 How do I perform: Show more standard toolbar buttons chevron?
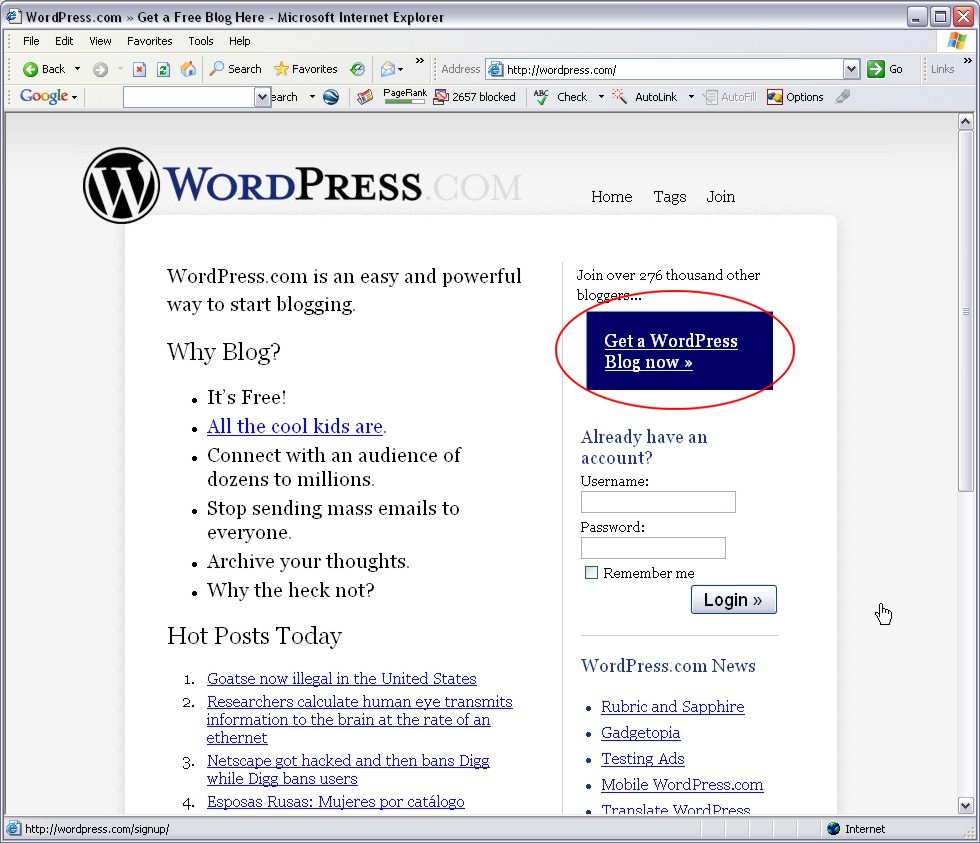(x=420, y=61)
